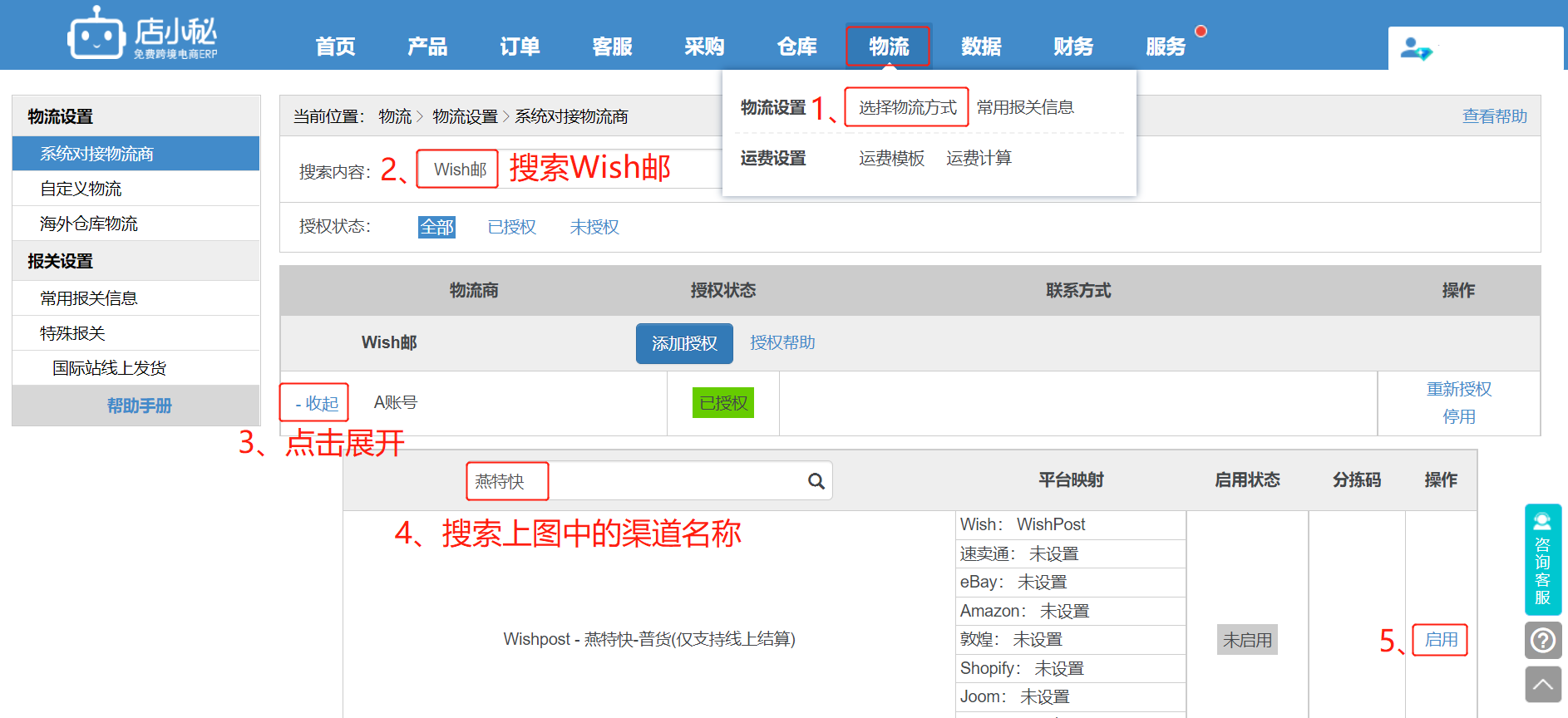Click the 店小秘 robot logo
This screenshot has height=718, width=1568.
(142, 34)
